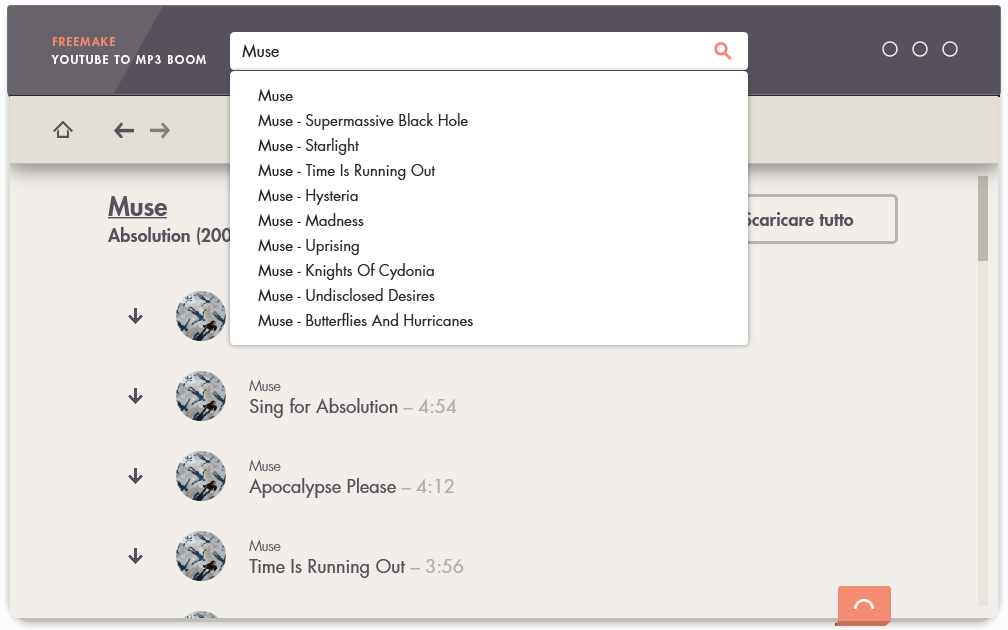Click the Sing for Absolution title
Screen dimensions: 1008x630
323,407
